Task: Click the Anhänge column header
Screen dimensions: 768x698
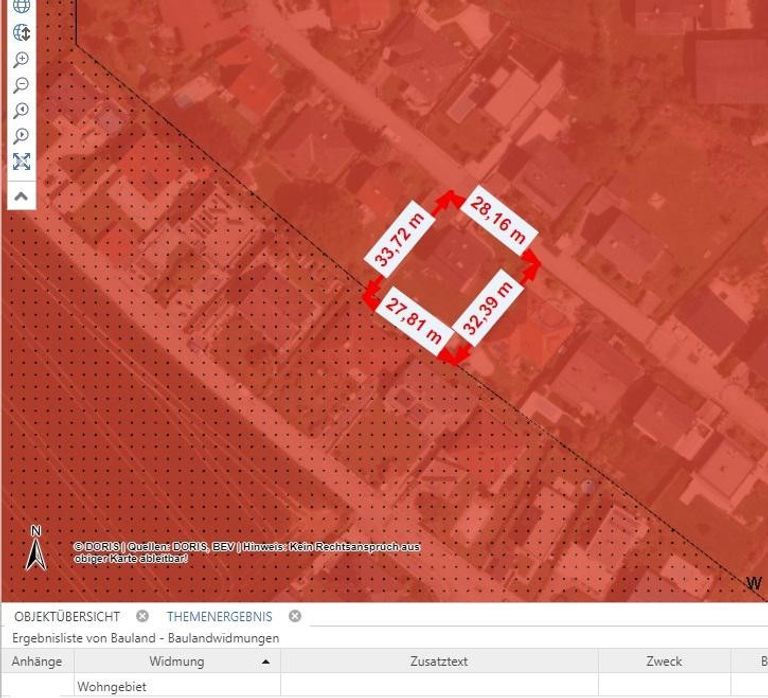Action: coord(36,661)
